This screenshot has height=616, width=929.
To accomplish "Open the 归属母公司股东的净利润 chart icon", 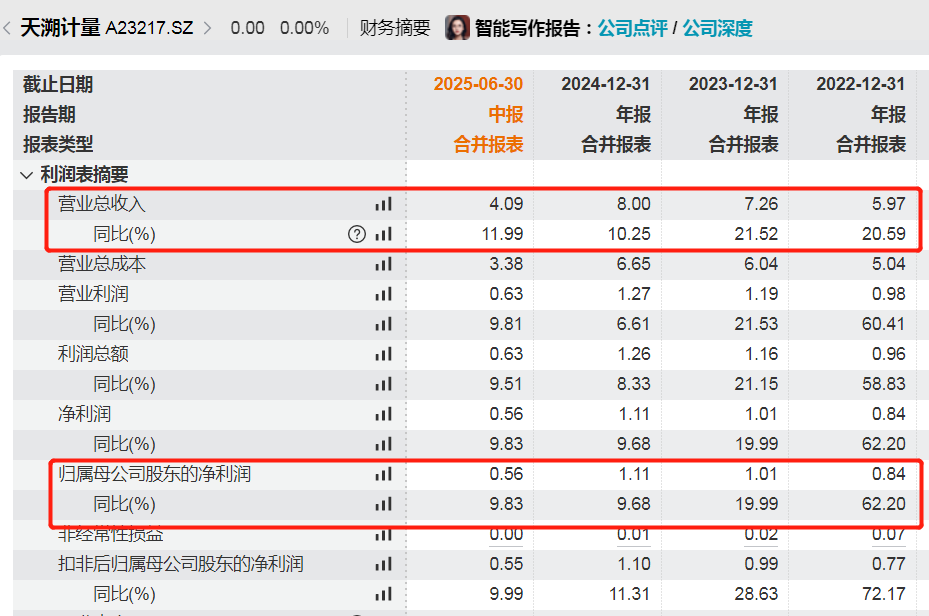I will pos(383,474).
